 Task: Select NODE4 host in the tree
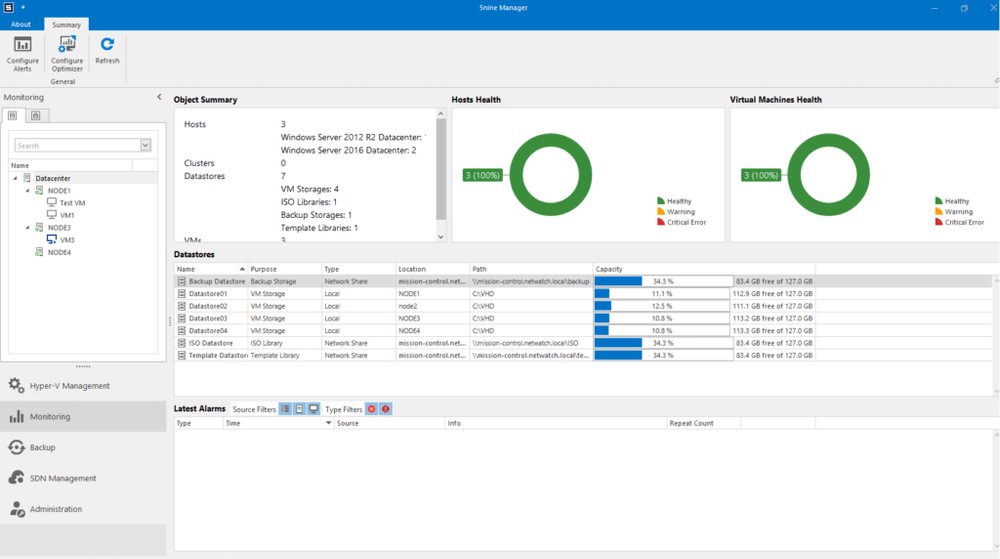(59, 252)
